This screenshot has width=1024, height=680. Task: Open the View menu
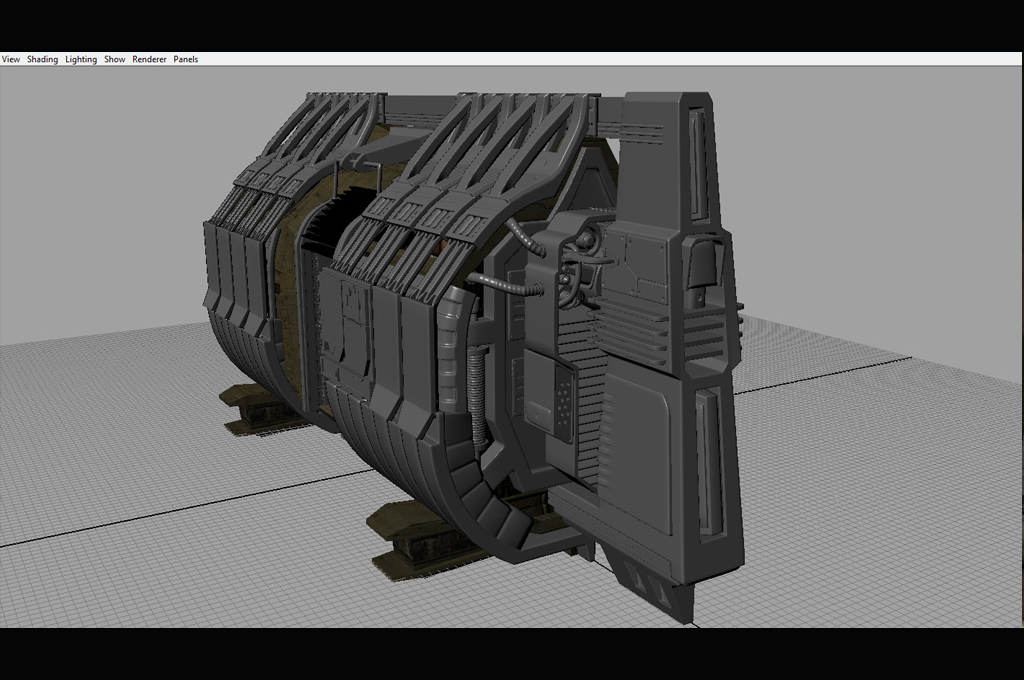point(10,59)
